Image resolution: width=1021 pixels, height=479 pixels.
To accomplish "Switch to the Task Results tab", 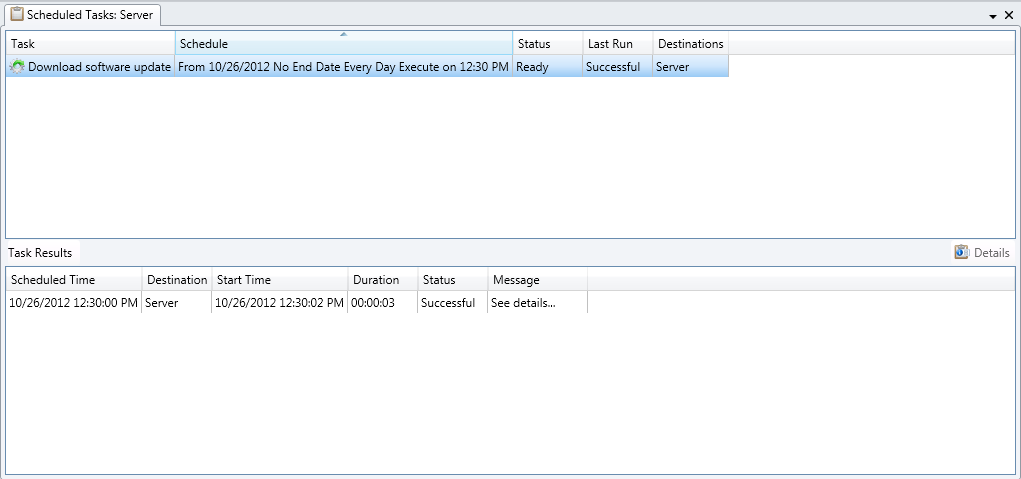I will (x=40, y=253).
